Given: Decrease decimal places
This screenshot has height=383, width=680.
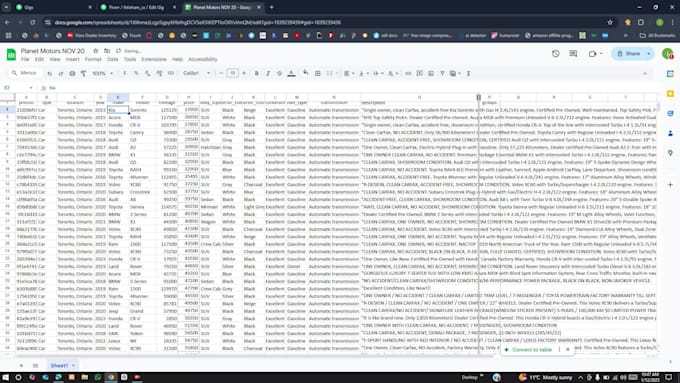Looking at the screenshot, I should (147, 73).
